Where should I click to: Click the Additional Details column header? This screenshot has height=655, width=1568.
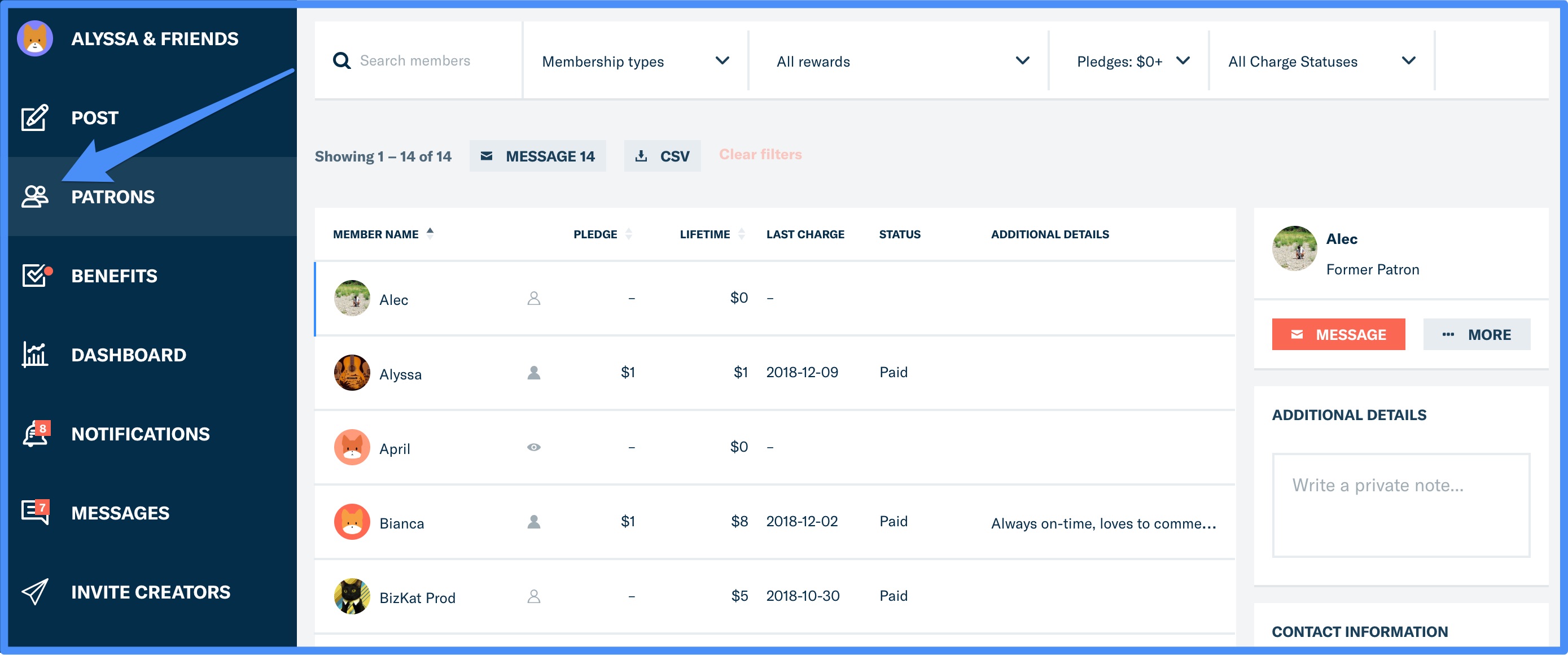[x=1049, y=234]
